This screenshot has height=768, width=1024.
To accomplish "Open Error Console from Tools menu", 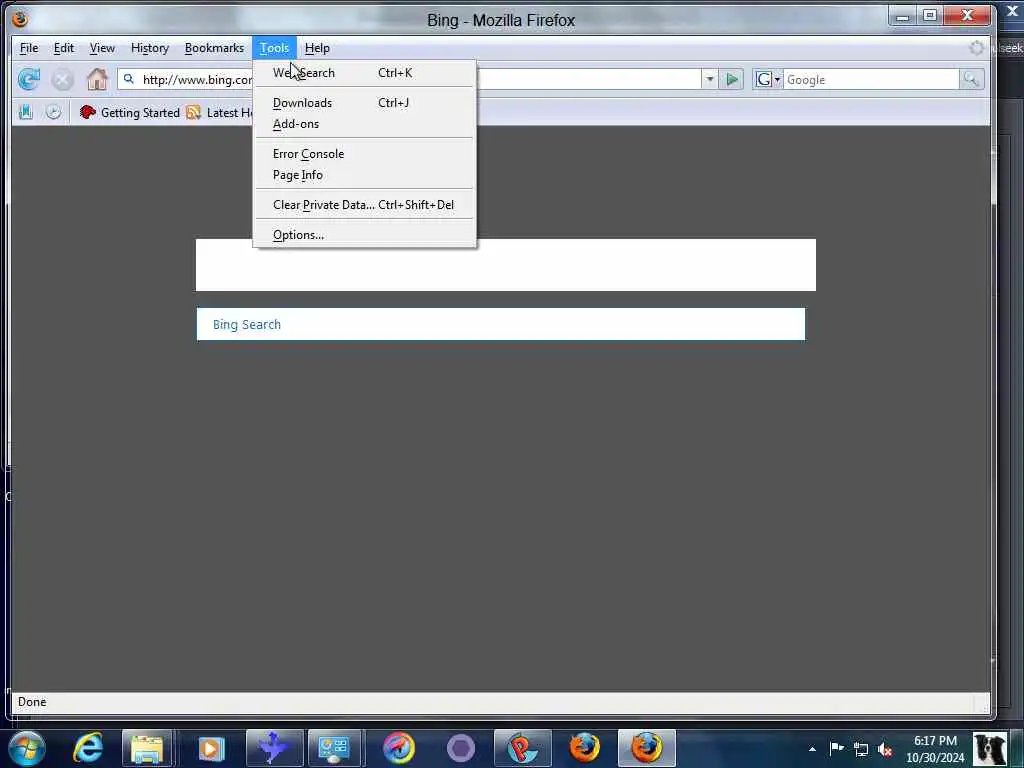I will point(364,154).
